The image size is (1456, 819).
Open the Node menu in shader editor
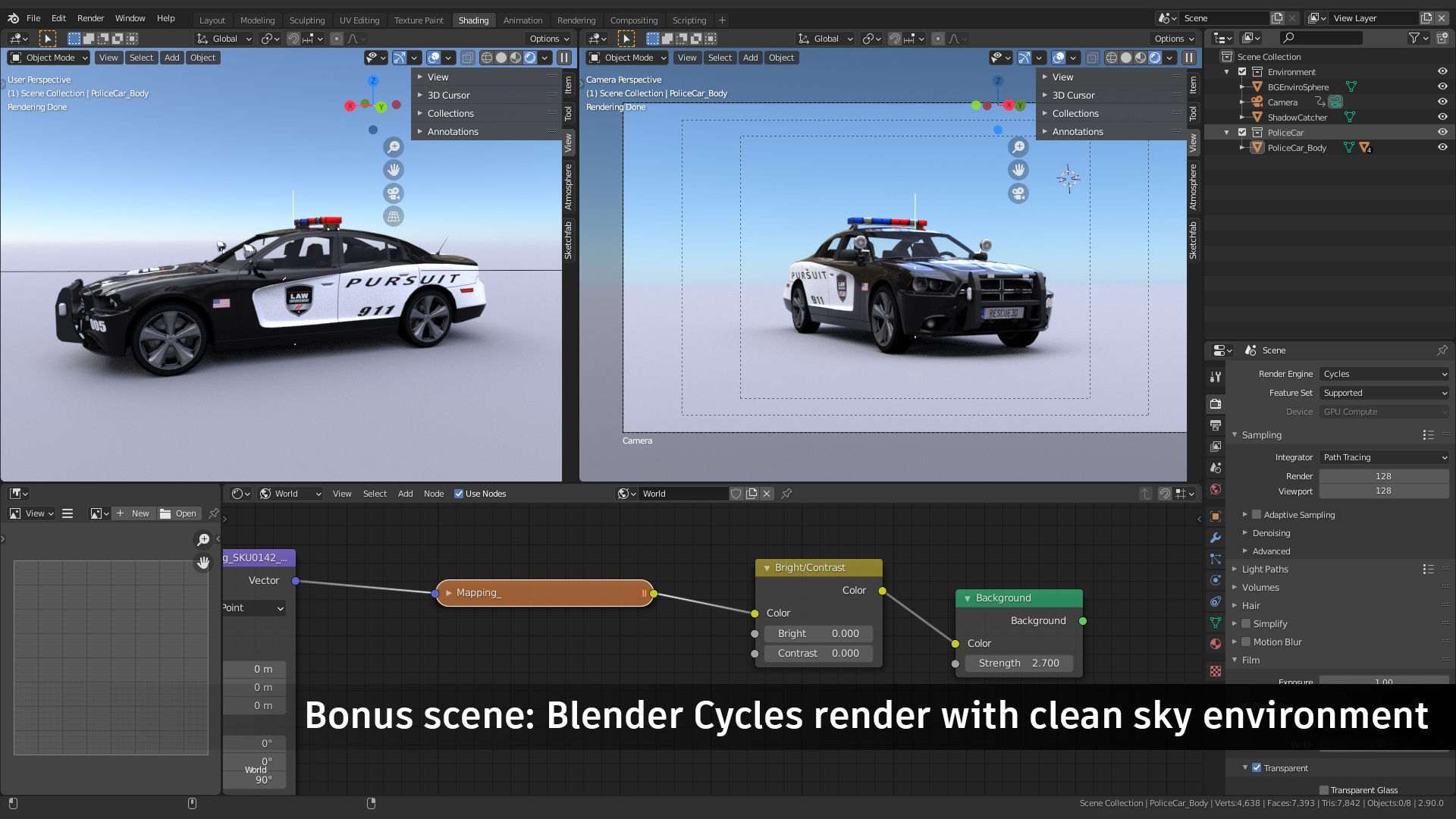[x=434, y=494]
